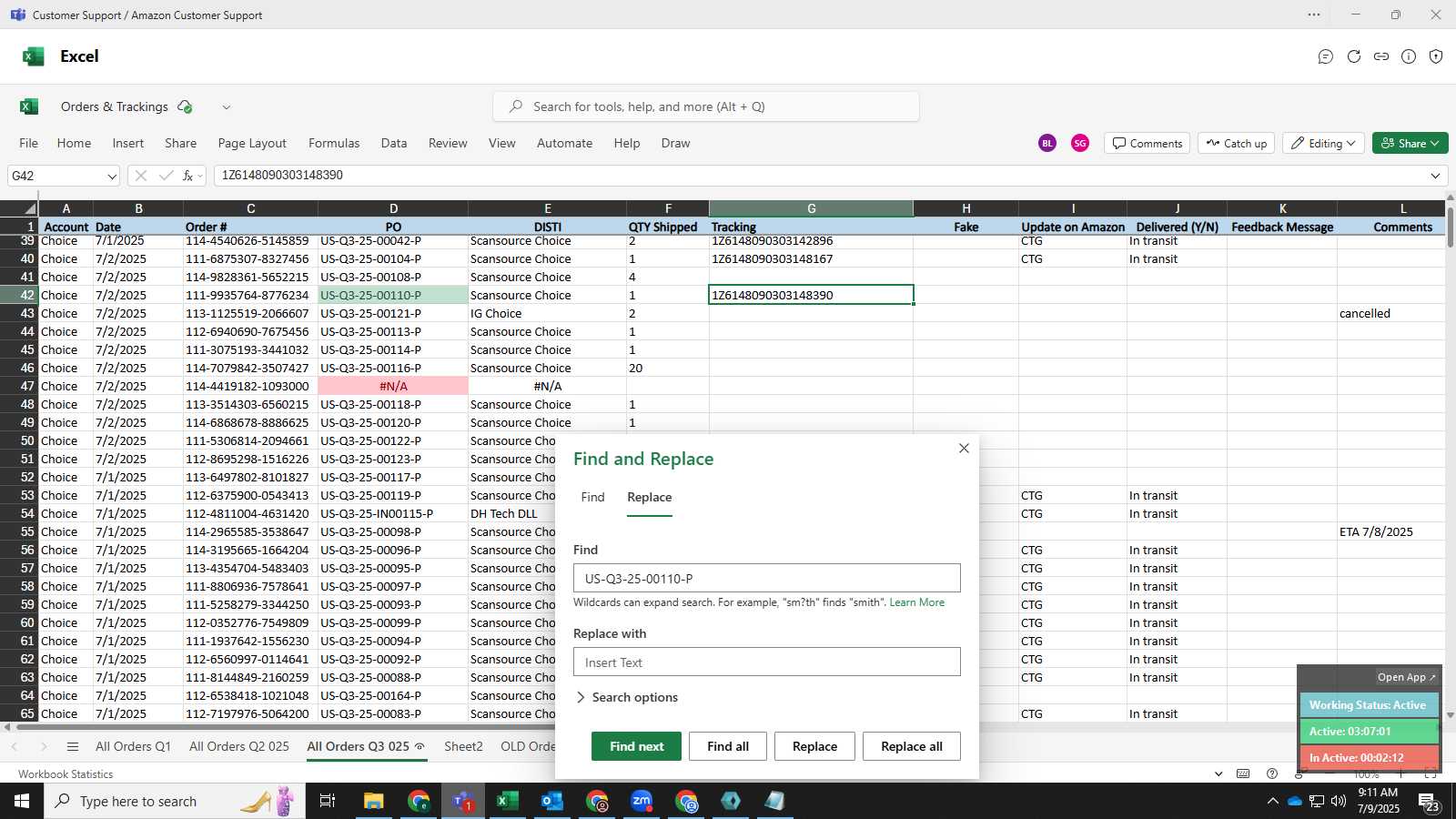Viewport: 1456px width, 819px height.
Task: Expand the fx function dropdown arrow
Action: tap(200, 176)
